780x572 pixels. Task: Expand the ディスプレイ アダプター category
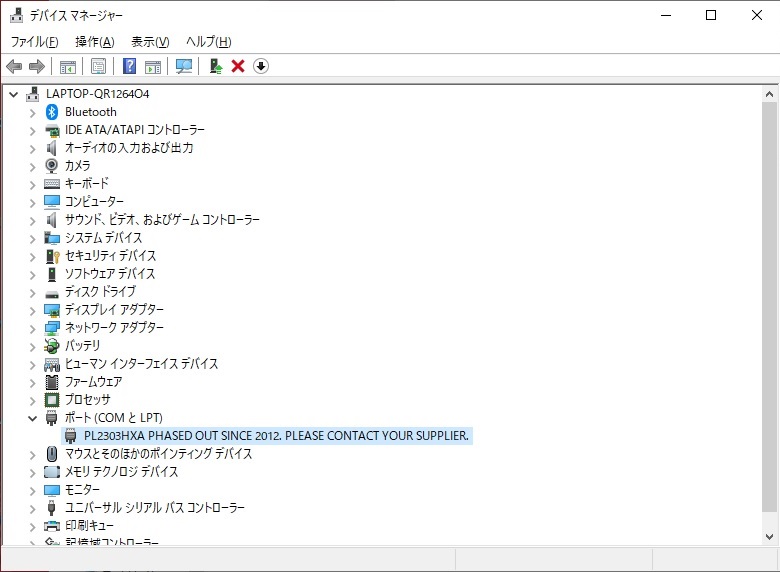(32, 310)
